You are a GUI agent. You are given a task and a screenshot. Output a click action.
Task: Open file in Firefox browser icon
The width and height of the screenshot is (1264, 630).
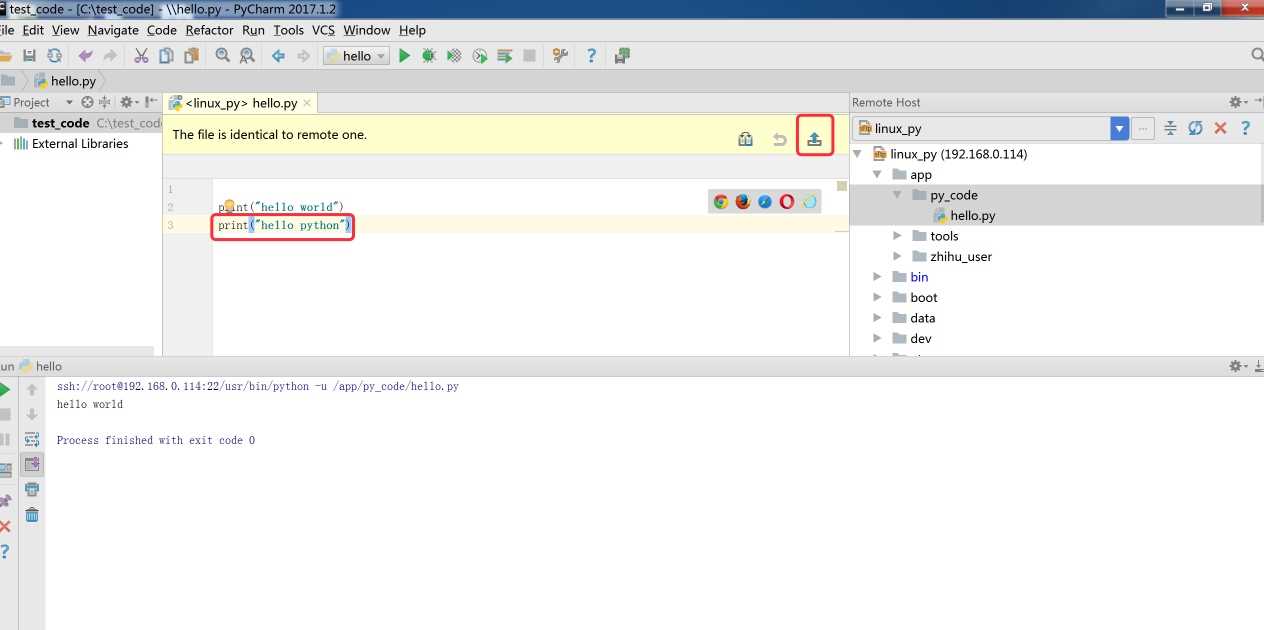point(742,201)
